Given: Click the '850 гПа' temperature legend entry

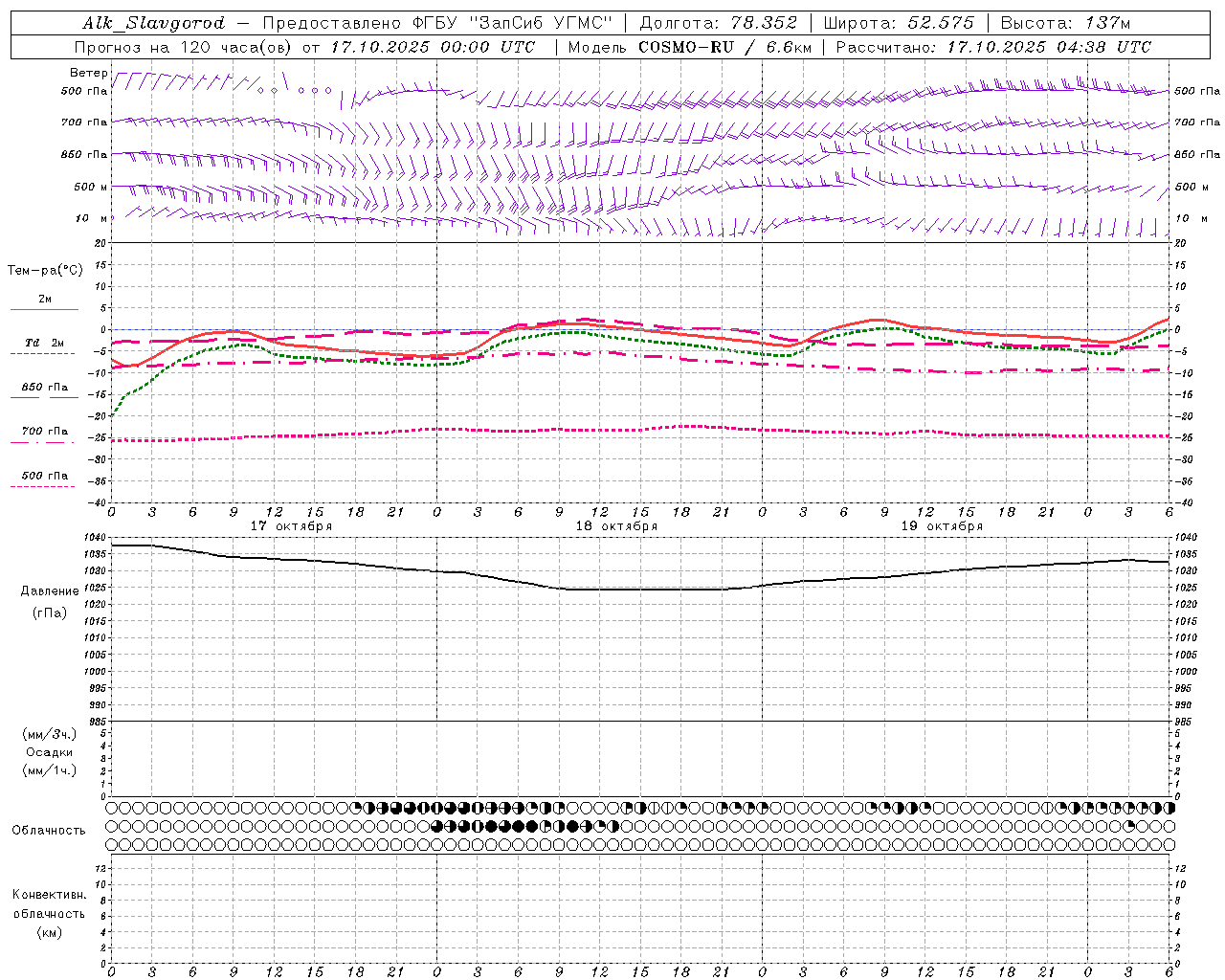Looking at the screenshot, I should (x=45, y=387).
